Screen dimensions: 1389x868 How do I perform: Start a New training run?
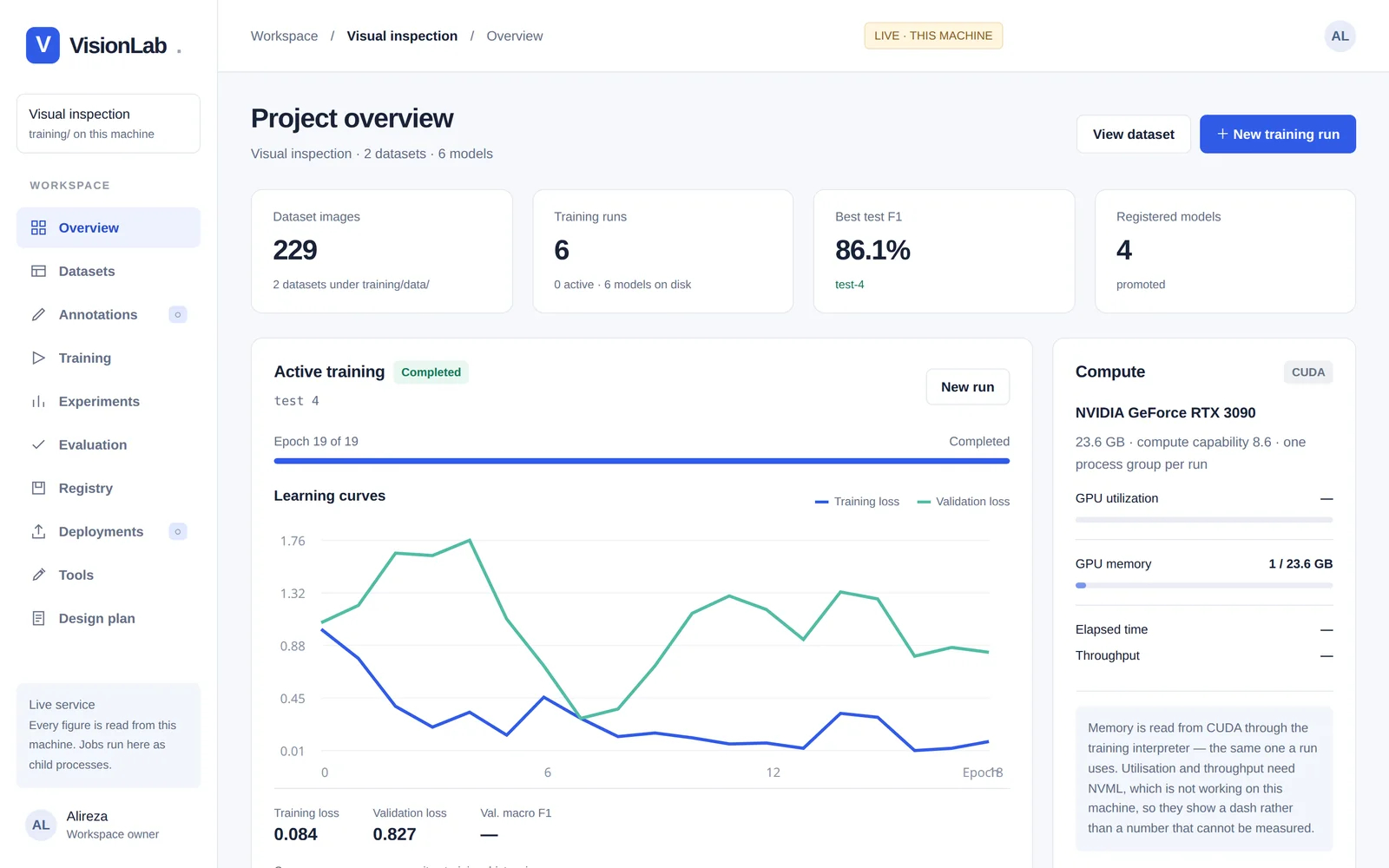point(1277,134)
